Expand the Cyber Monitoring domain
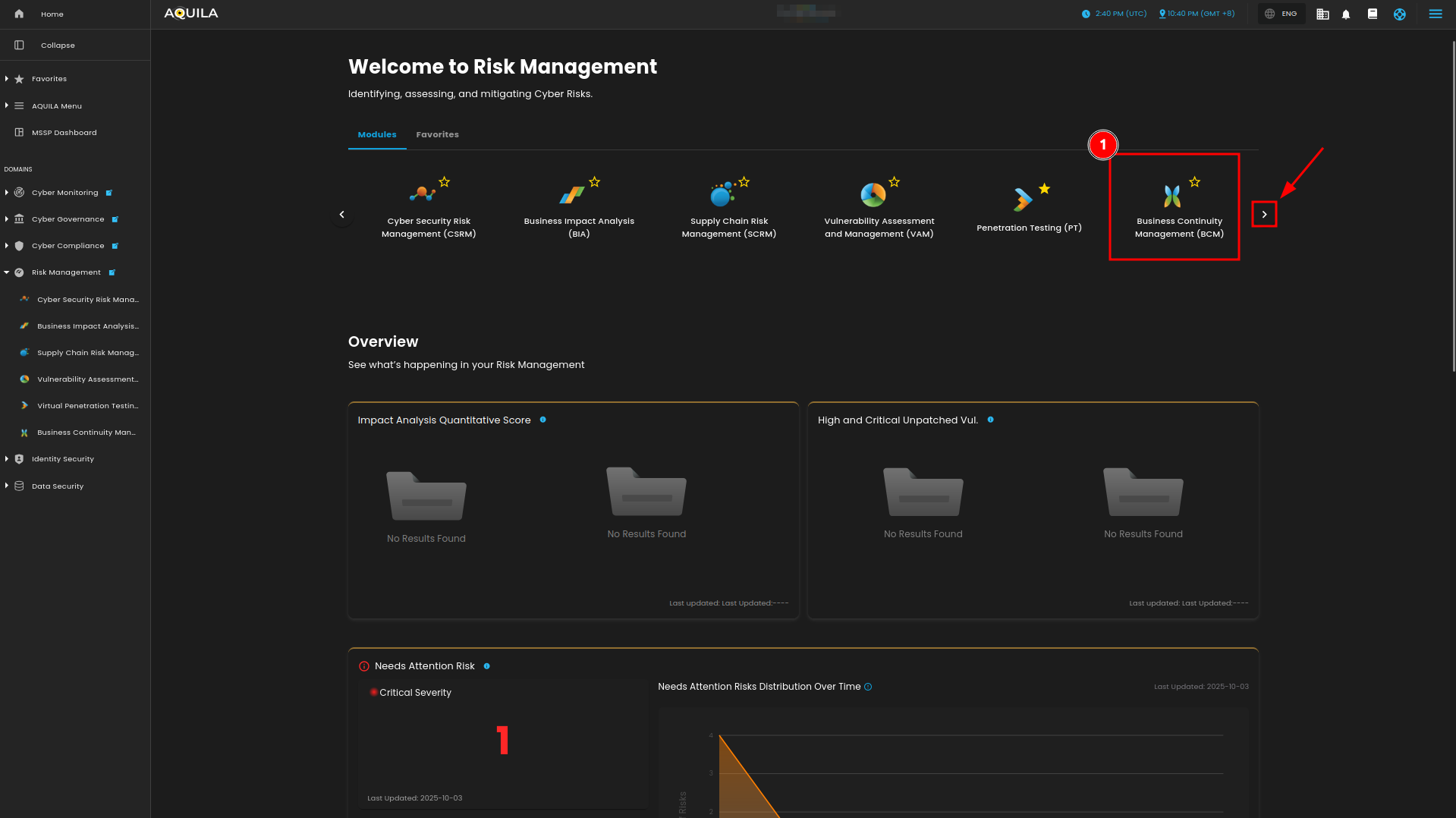This screenshot has width=1456, height=818. [x=7, y=193]
